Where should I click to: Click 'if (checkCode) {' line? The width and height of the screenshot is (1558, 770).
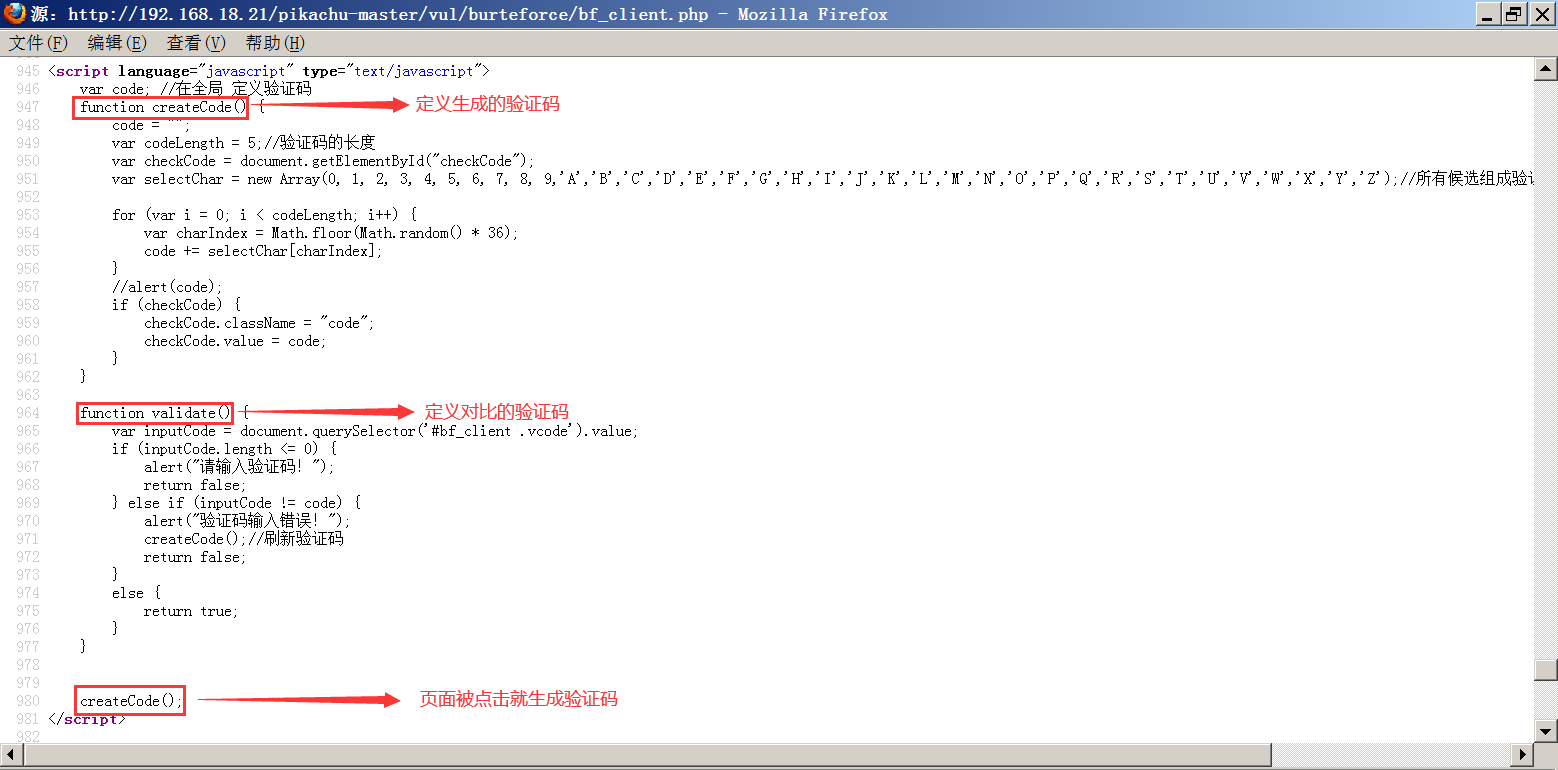coord(176,305)
